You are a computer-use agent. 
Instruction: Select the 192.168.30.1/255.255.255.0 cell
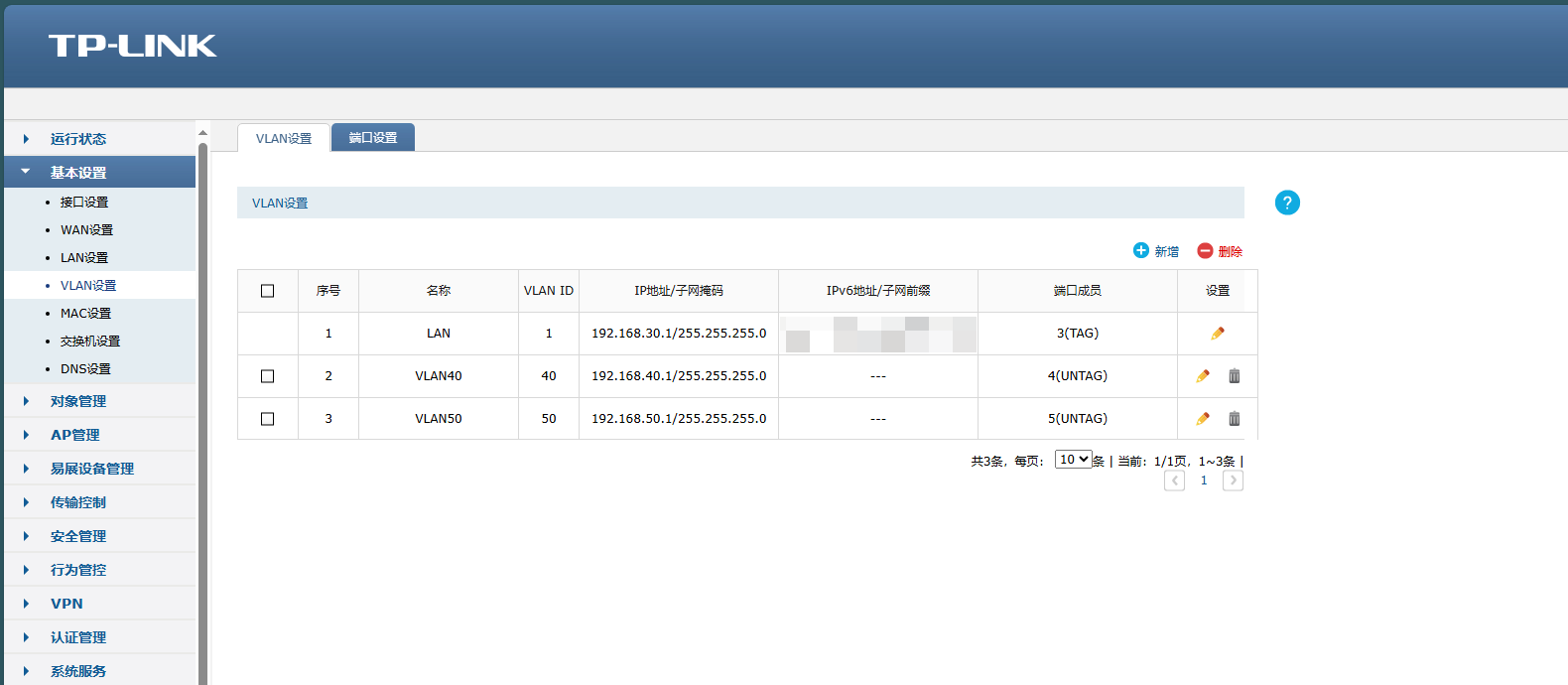coord(679,334)
